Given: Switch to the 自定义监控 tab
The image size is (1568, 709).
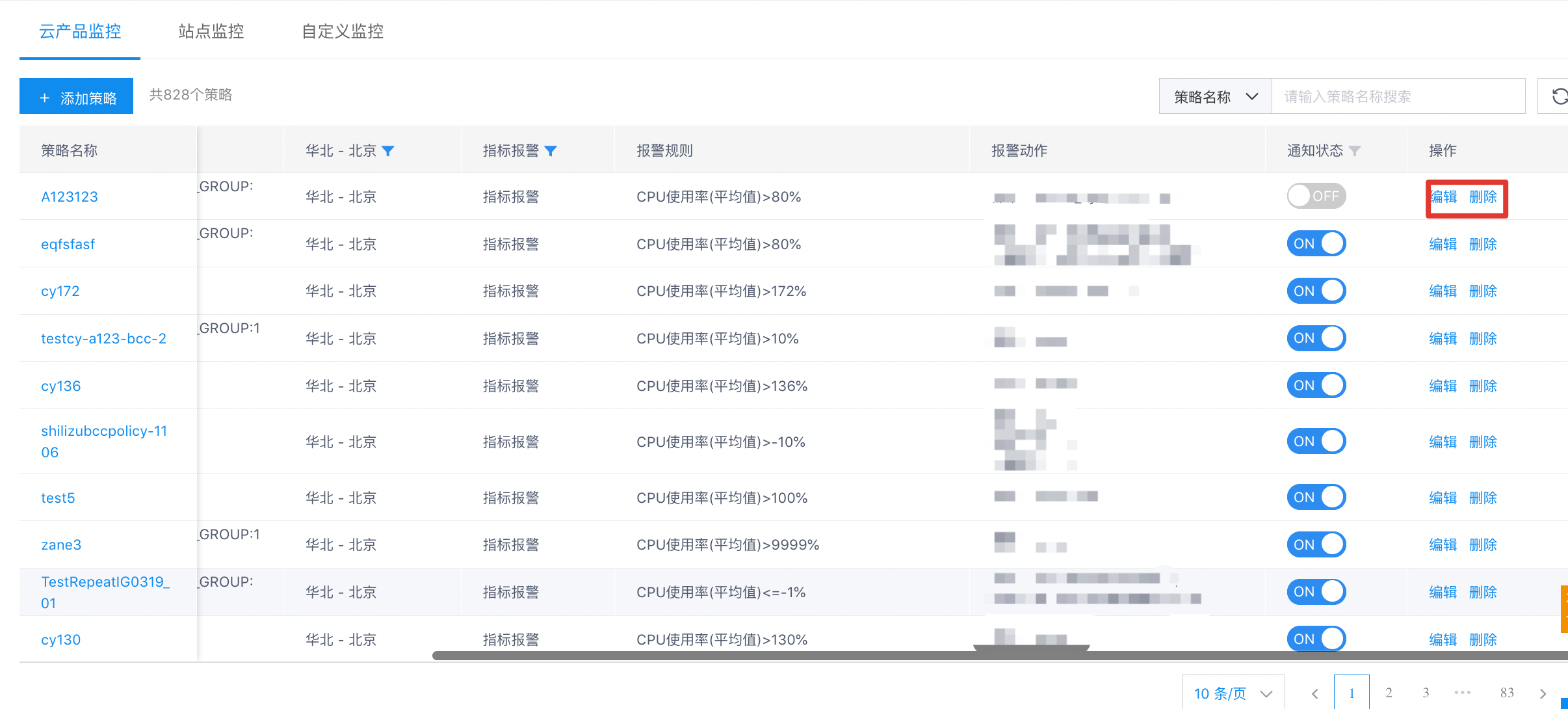Looking at the screenshot, I should [x=343, y=31].
